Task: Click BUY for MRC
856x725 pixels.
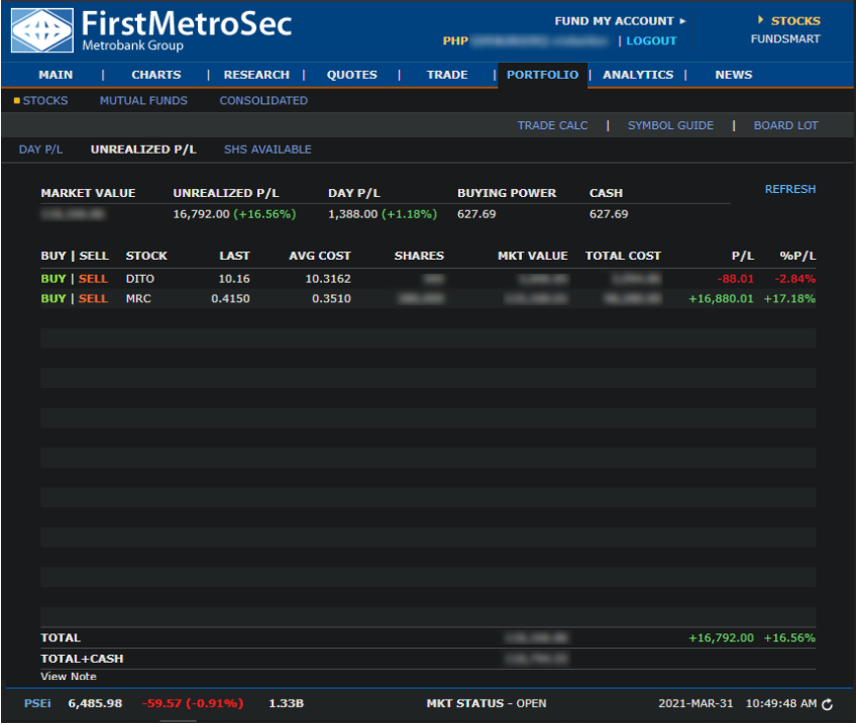Action: (54, 299)
